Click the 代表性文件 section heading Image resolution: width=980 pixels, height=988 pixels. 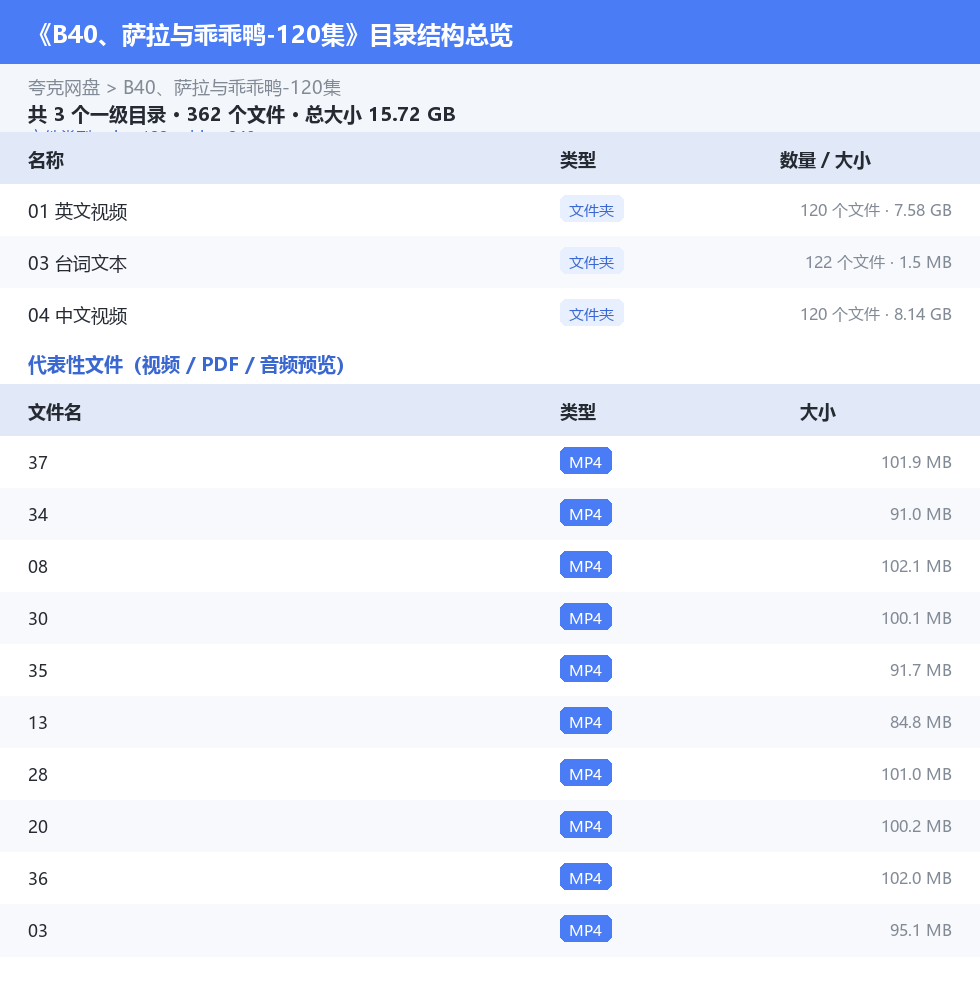tap(186, 365)
